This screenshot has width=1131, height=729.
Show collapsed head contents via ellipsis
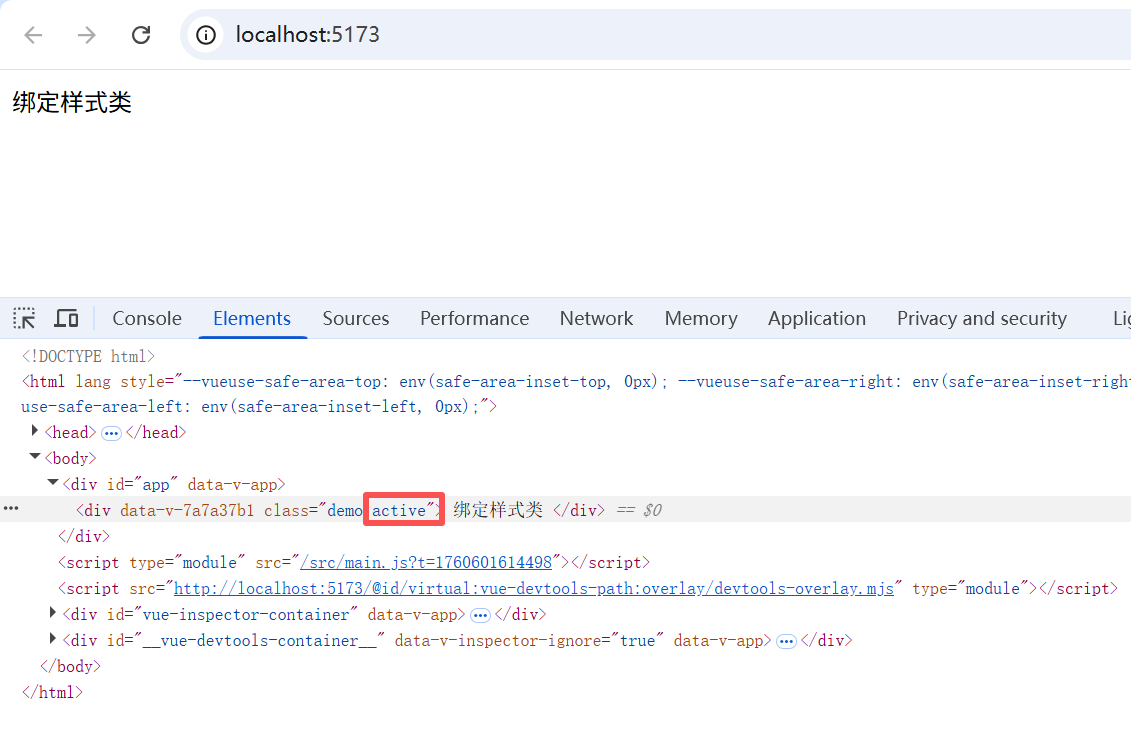pos(111,433)
